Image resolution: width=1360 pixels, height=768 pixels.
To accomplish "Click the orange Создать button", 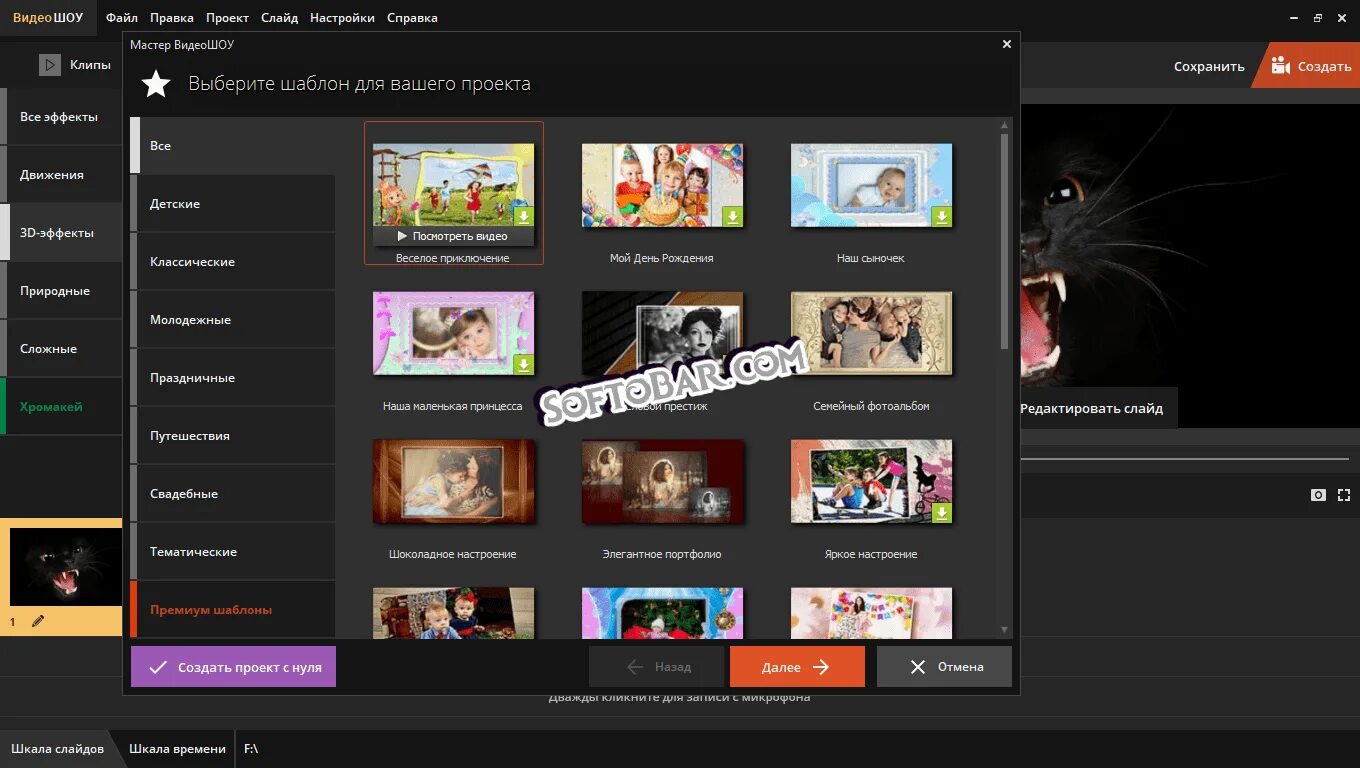I will point(1310,66).
